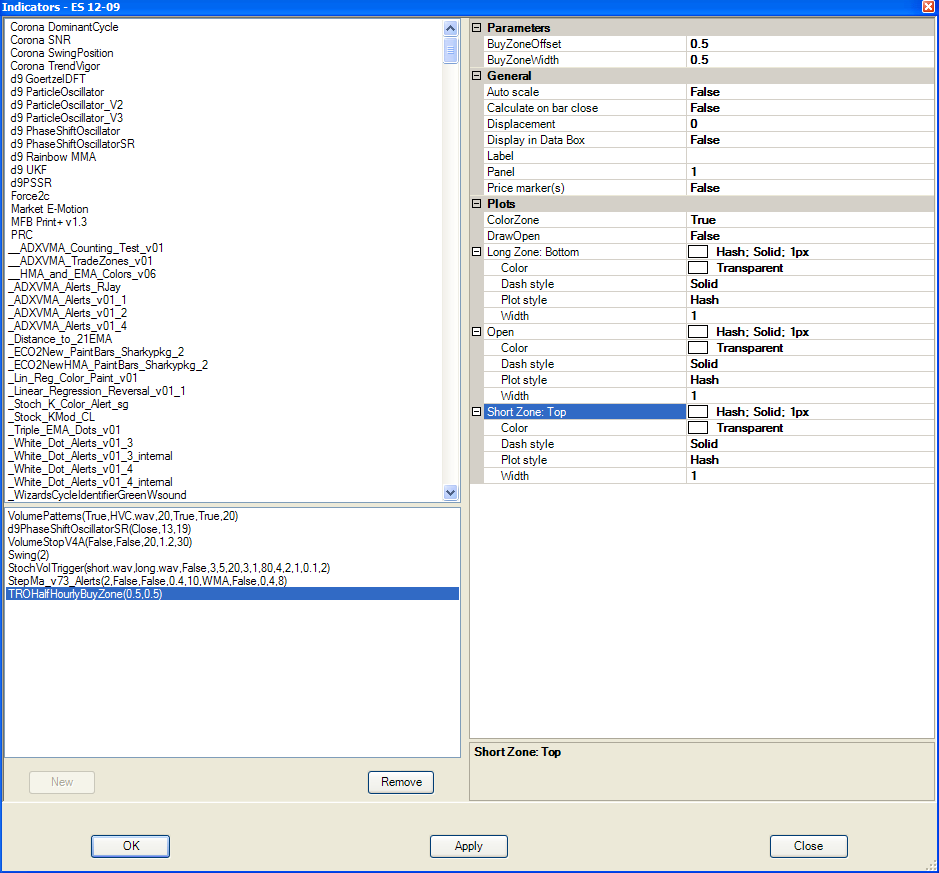Edit Short Zone: Top Width value
This screenshot has width=939, height=873.
(x=810, y=476)
